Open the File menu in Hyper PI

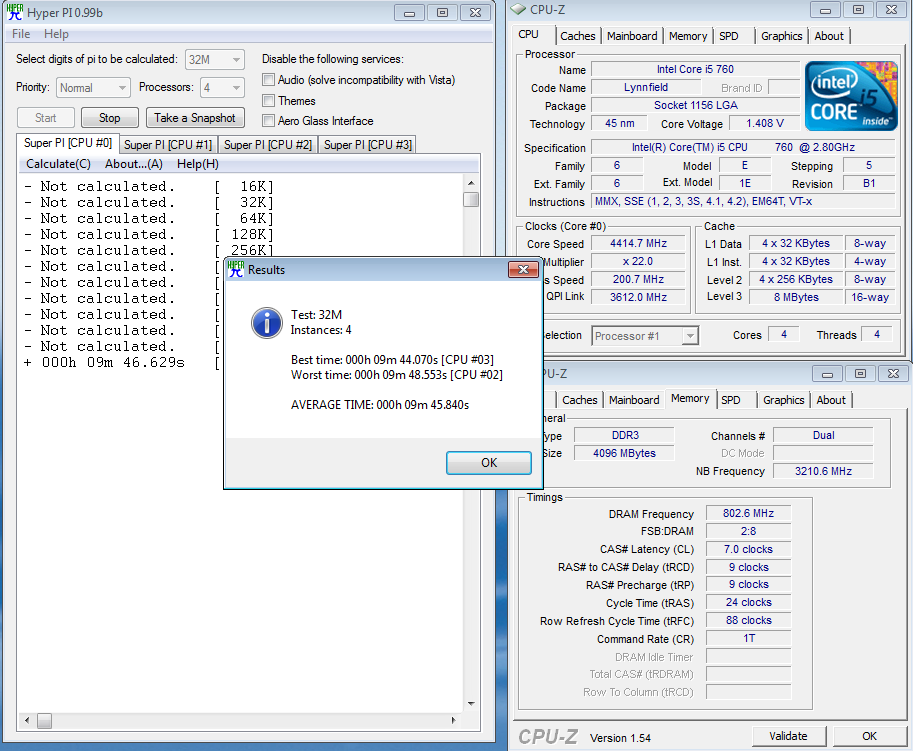coord(21,34)
